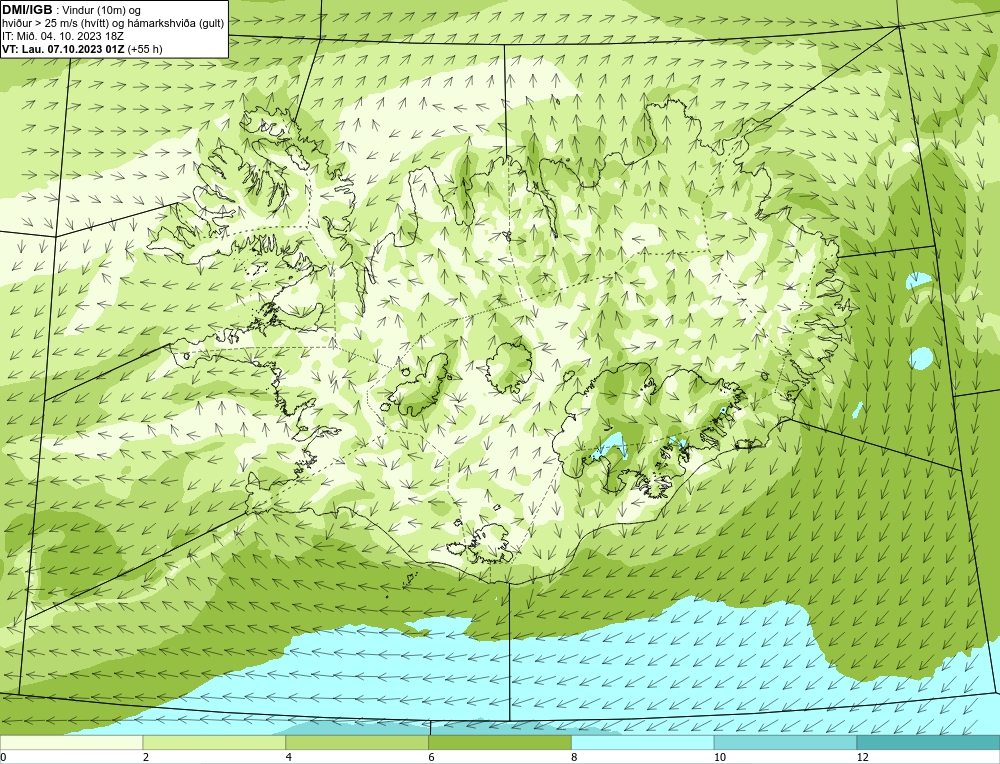Viewport: 1000px width, 764px height.
Task: Select the "Vindur (10m) og" label
Action: tap(103, 11)
